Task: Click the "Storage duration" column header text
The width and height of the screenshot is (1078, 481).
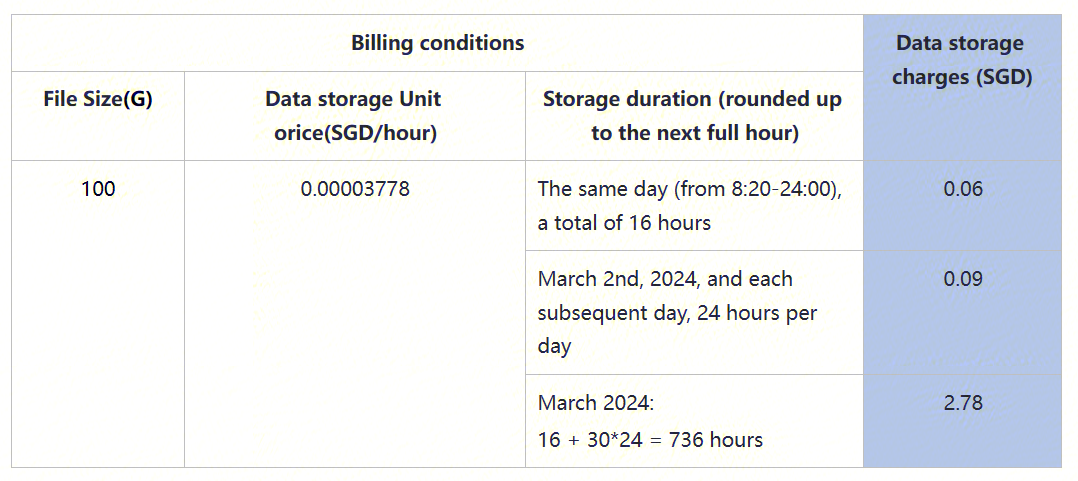Action: tap(692, 99)
